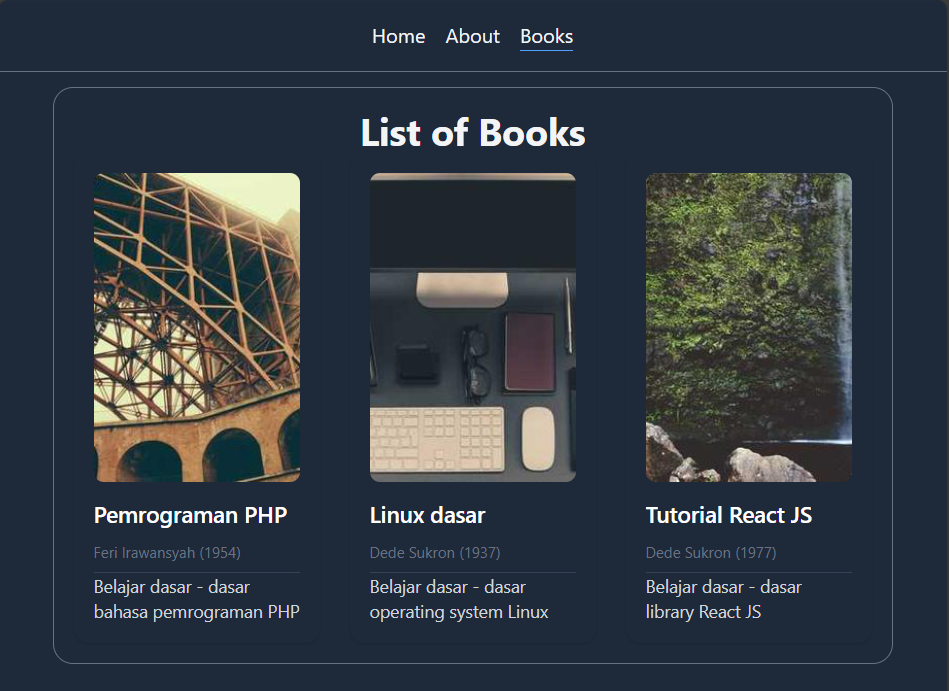Click the Linux dasar cover photo

coord(472,326)
